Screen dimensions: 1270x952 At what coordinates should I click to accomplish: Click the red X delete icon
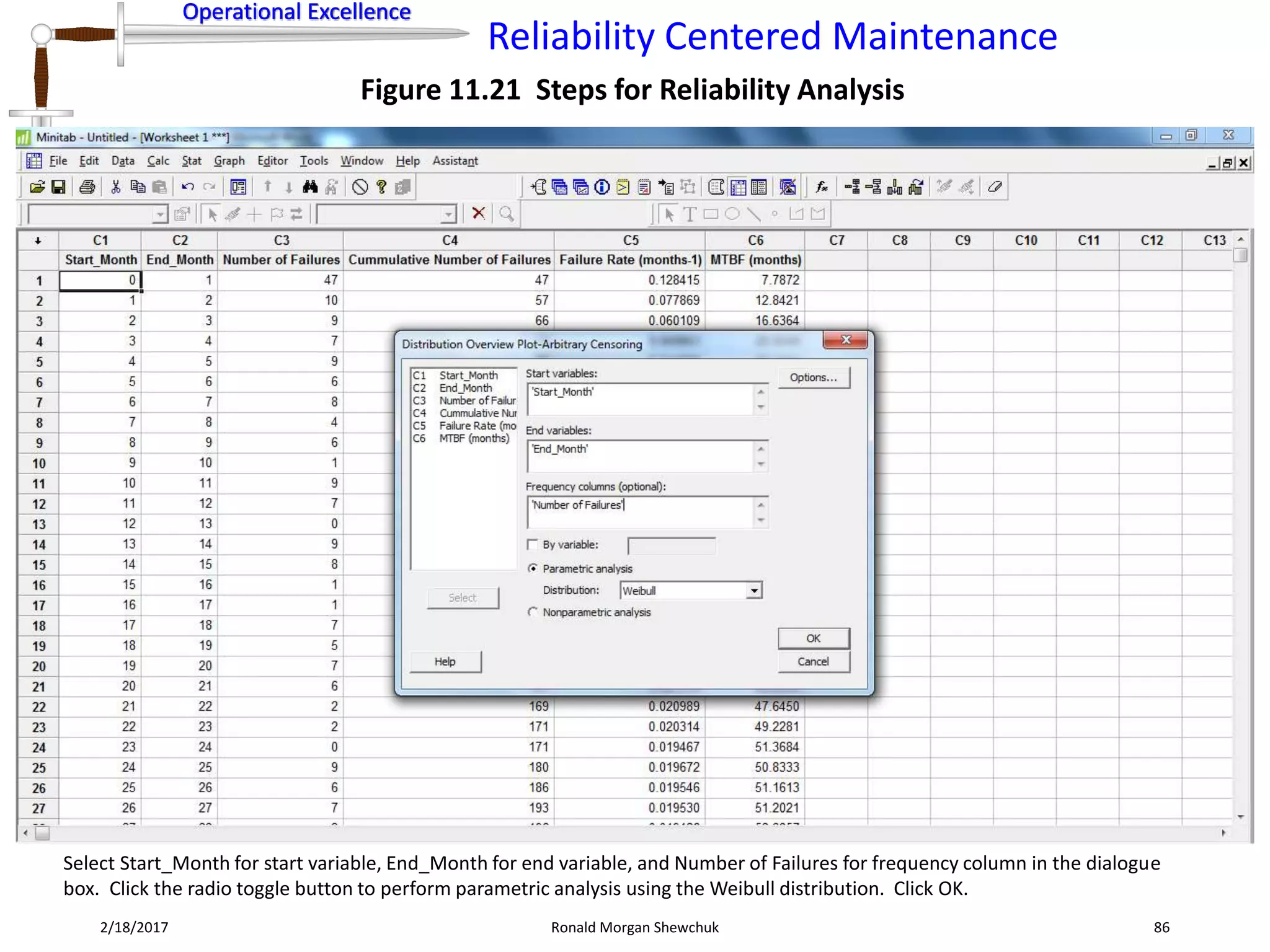[478, 214]
